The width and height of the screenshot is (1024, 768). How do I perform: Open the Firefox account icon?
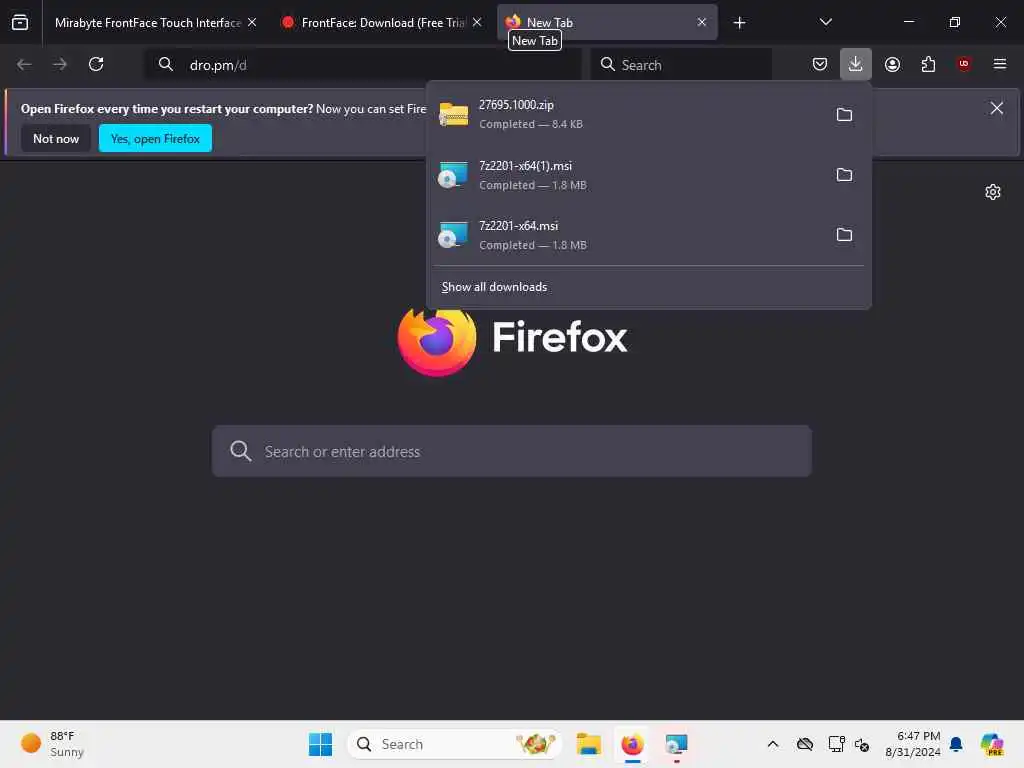(x=892, y=64)
